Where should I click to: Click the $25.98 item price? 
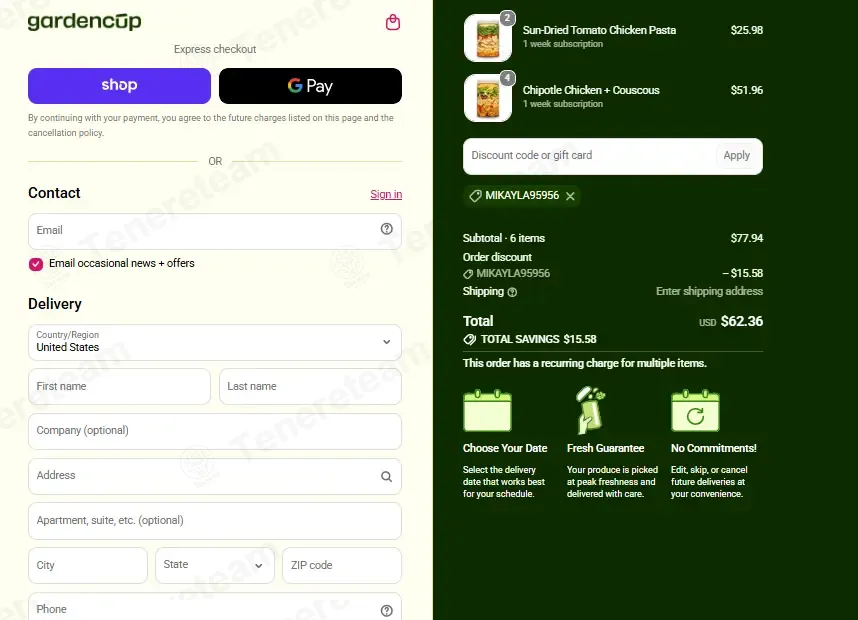pyautogui.click(x=747, y=31)
